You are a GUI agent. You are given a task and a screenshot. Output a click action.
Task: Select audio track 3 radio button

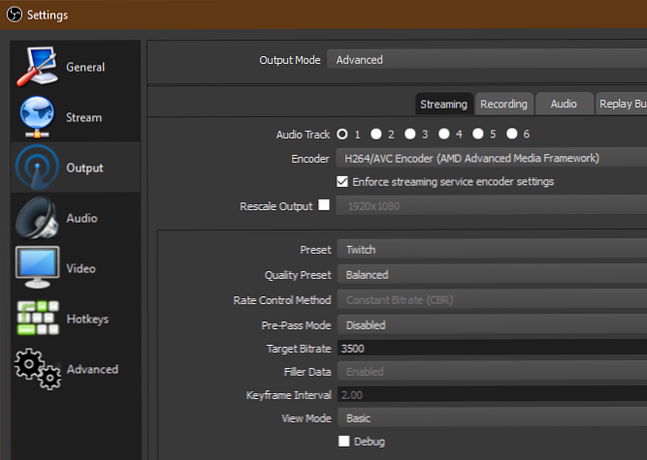pyautogui.click(x=410, y=133)
